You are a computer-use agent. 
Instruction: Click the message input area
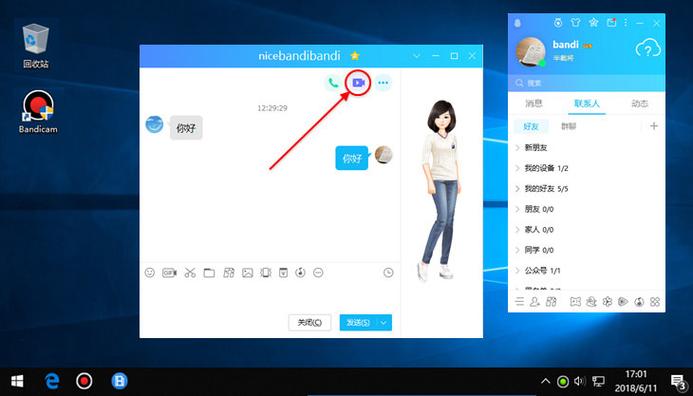click(x=270, y=296)
